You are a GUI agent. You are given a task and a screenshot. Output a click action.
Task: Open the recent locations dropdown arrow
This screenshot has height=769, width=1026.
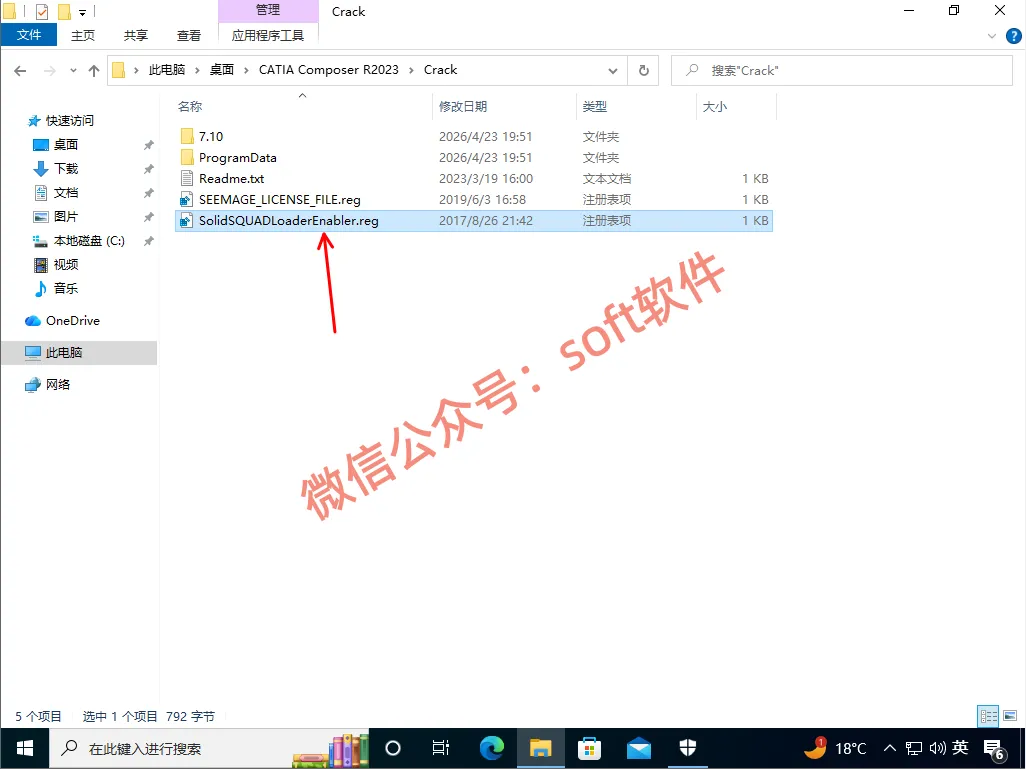[73, 71]
